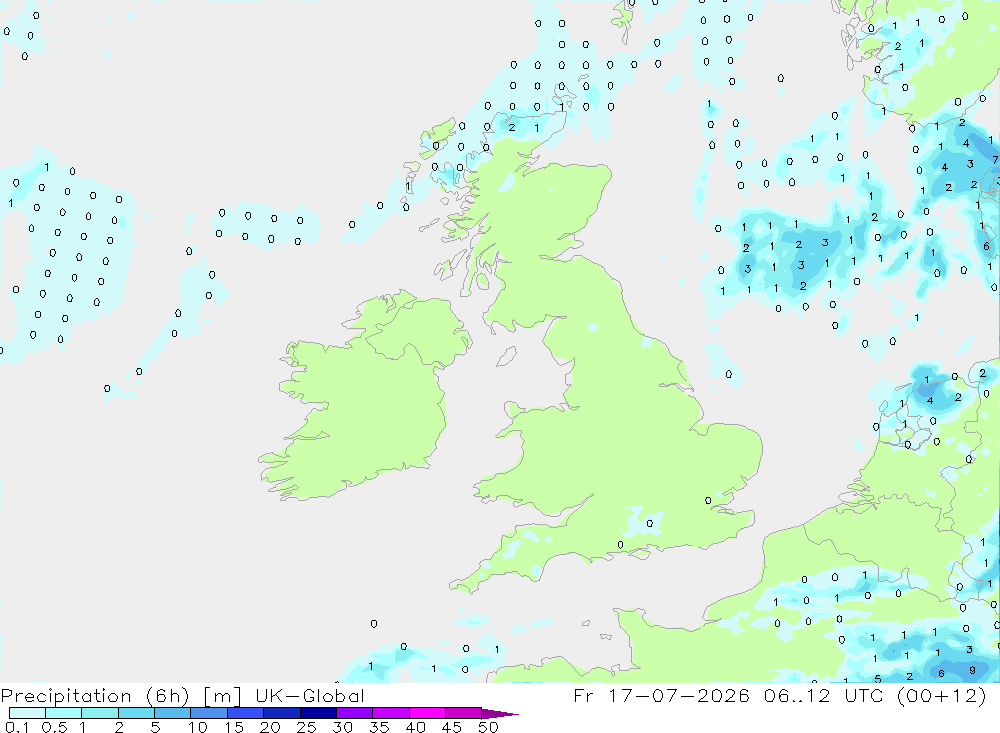The height and width of the screenshot is (733, 1000).
Task: Click the Isle of Man outline
Action: (506, 356)
